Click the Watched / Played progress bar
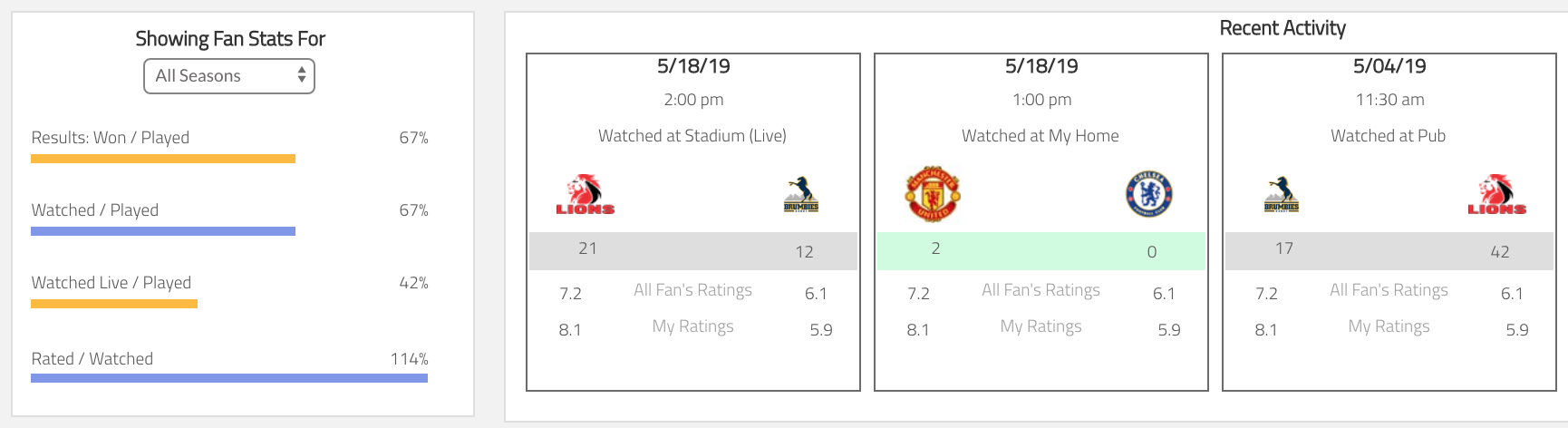Screen dimensions: 1568x428 click(163, 231)
